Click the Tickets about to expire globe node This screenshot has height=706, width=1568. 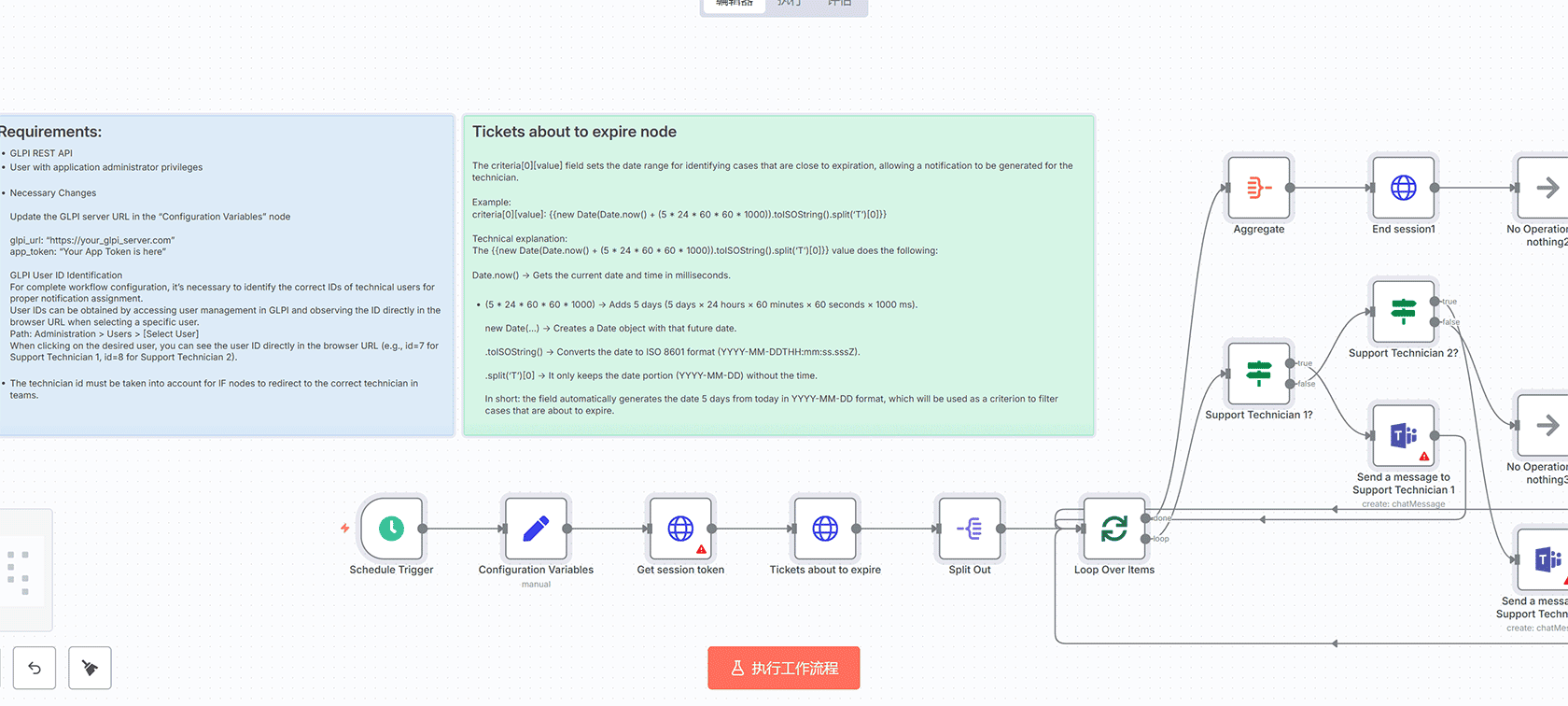(825, 529)
